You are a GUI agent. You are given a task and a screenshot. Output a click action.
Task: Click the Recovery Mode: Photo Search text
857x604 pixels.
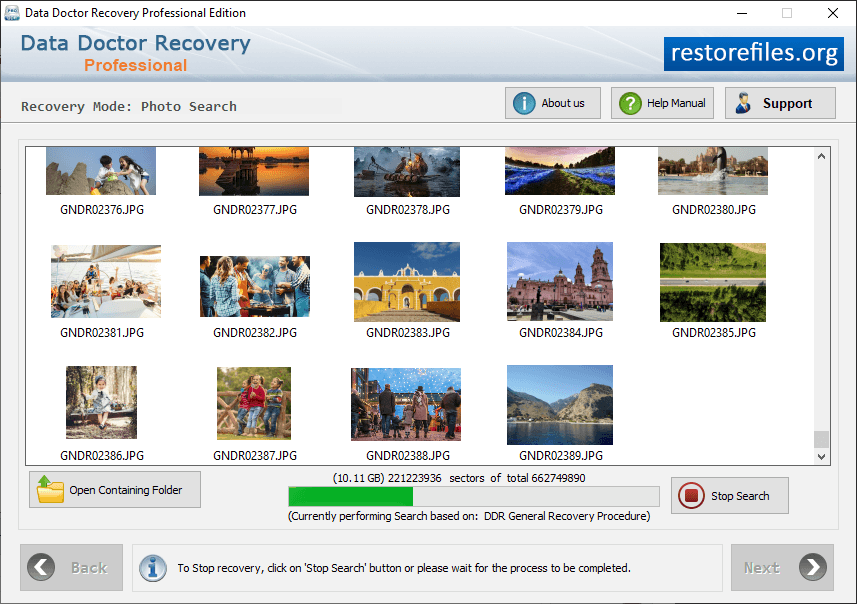129,107
